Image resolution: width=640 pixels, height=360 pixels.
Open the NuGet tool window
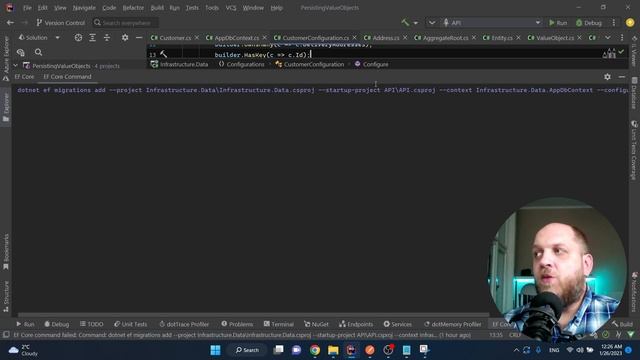[x=316, y=324]
